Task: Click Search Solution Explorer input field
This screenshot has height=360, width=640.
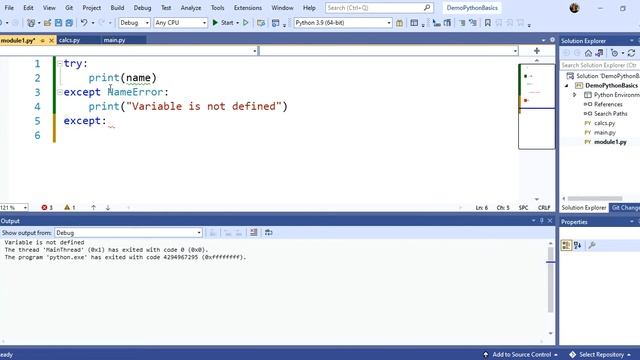Action: click(599, 65)
